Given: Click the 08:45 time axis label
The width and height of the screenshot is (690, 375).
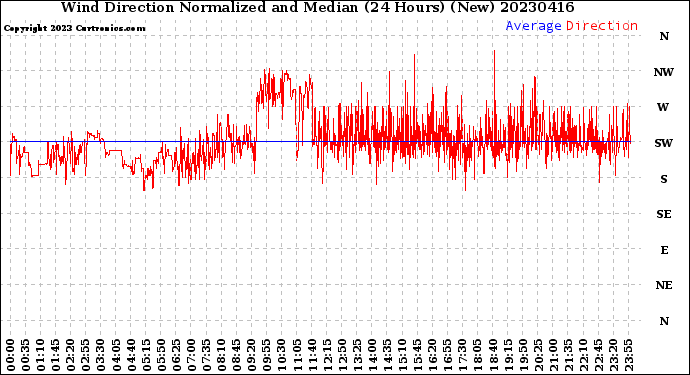Looking at the screenshot, I should click(237, 356).
